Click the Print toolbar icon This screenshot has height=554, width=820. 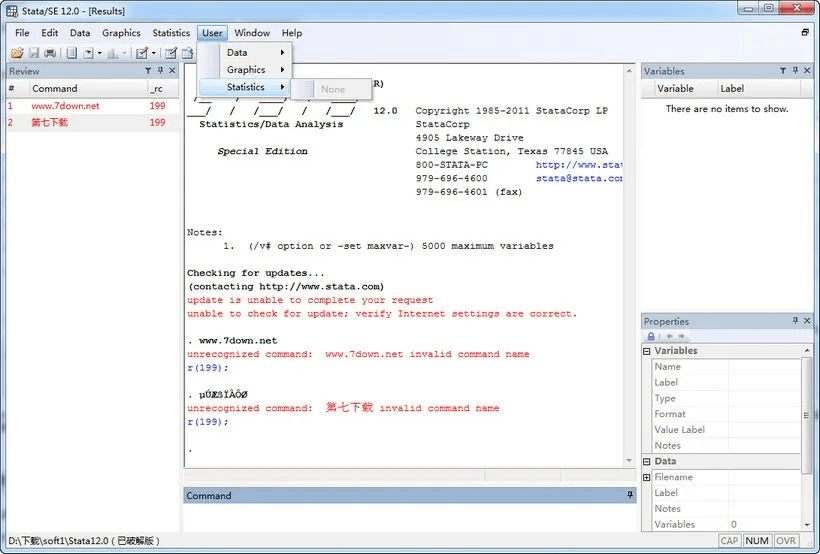(x=50, y=53)
